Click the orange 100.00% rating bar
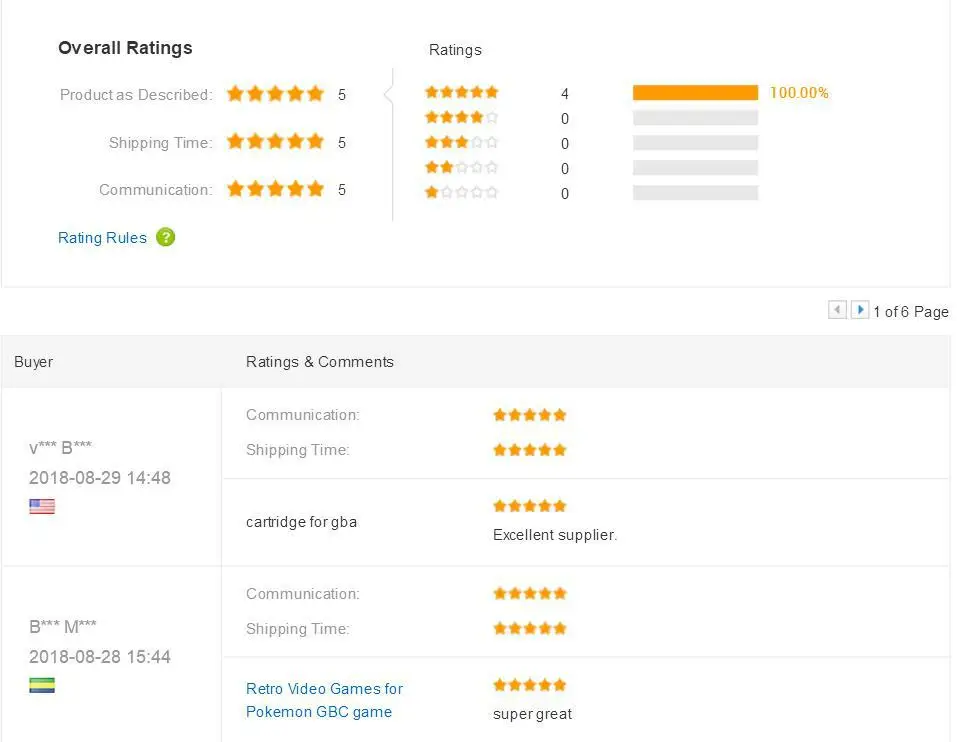 coord(695,93)
